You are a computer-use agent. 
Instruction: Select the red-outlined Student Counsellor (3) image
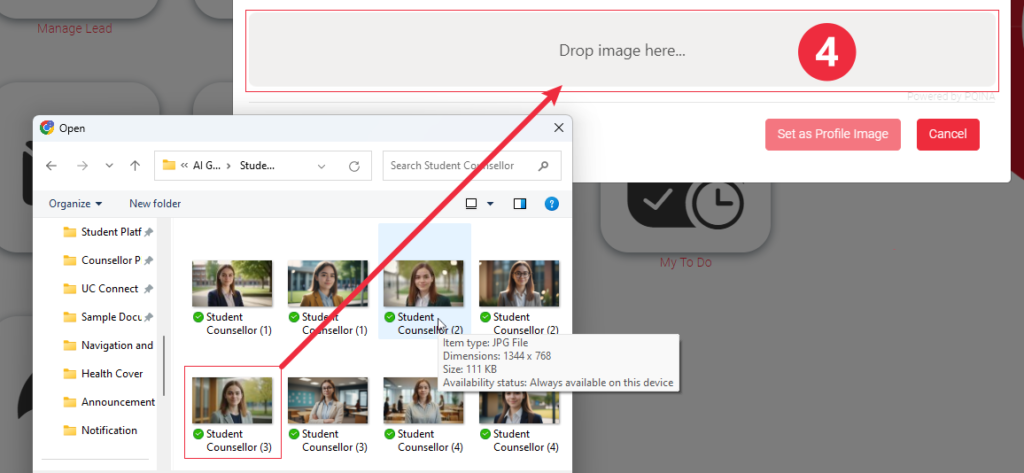click(232, 412)
